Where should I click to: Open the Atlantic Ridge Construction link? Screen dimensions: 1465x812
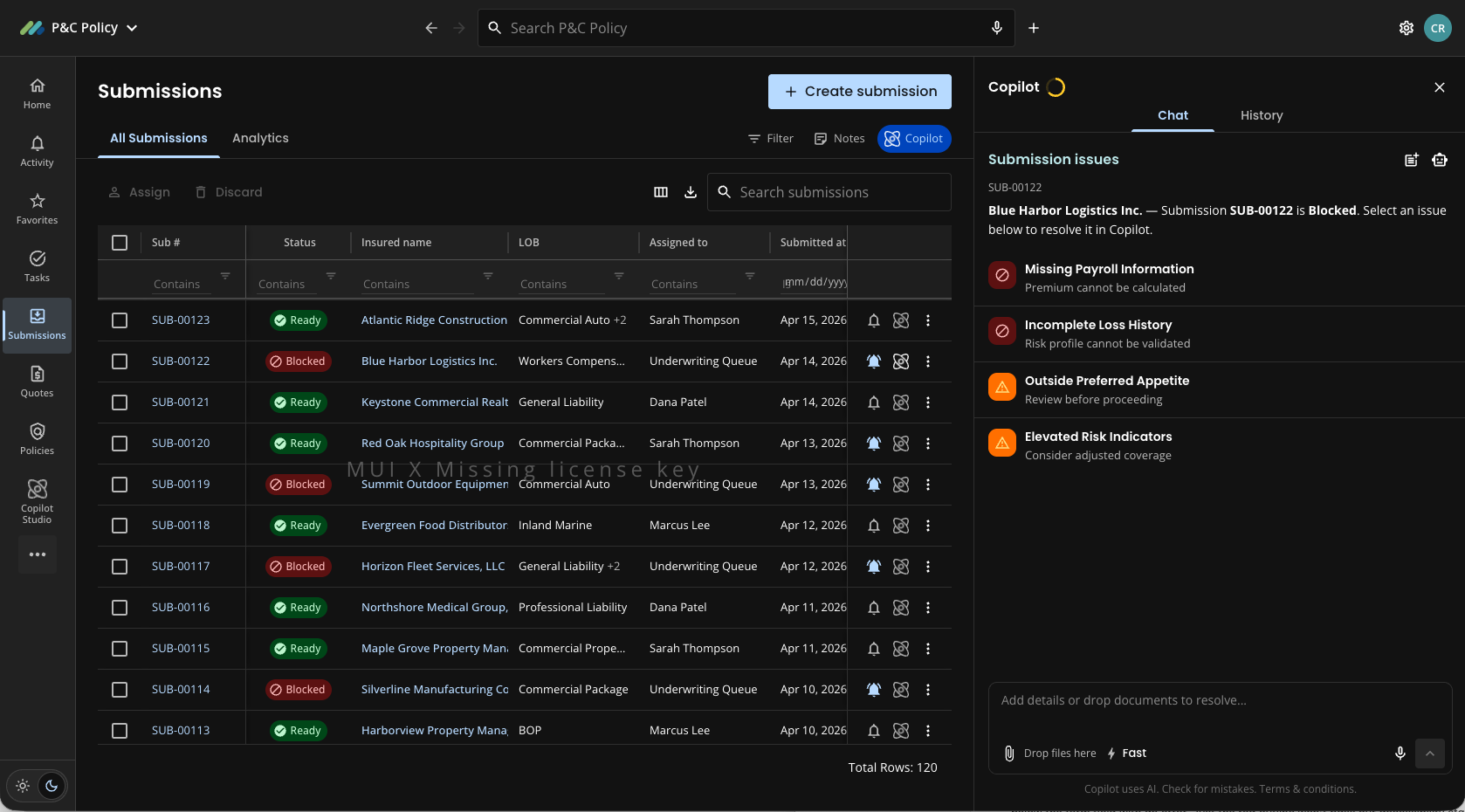[434, 320]
